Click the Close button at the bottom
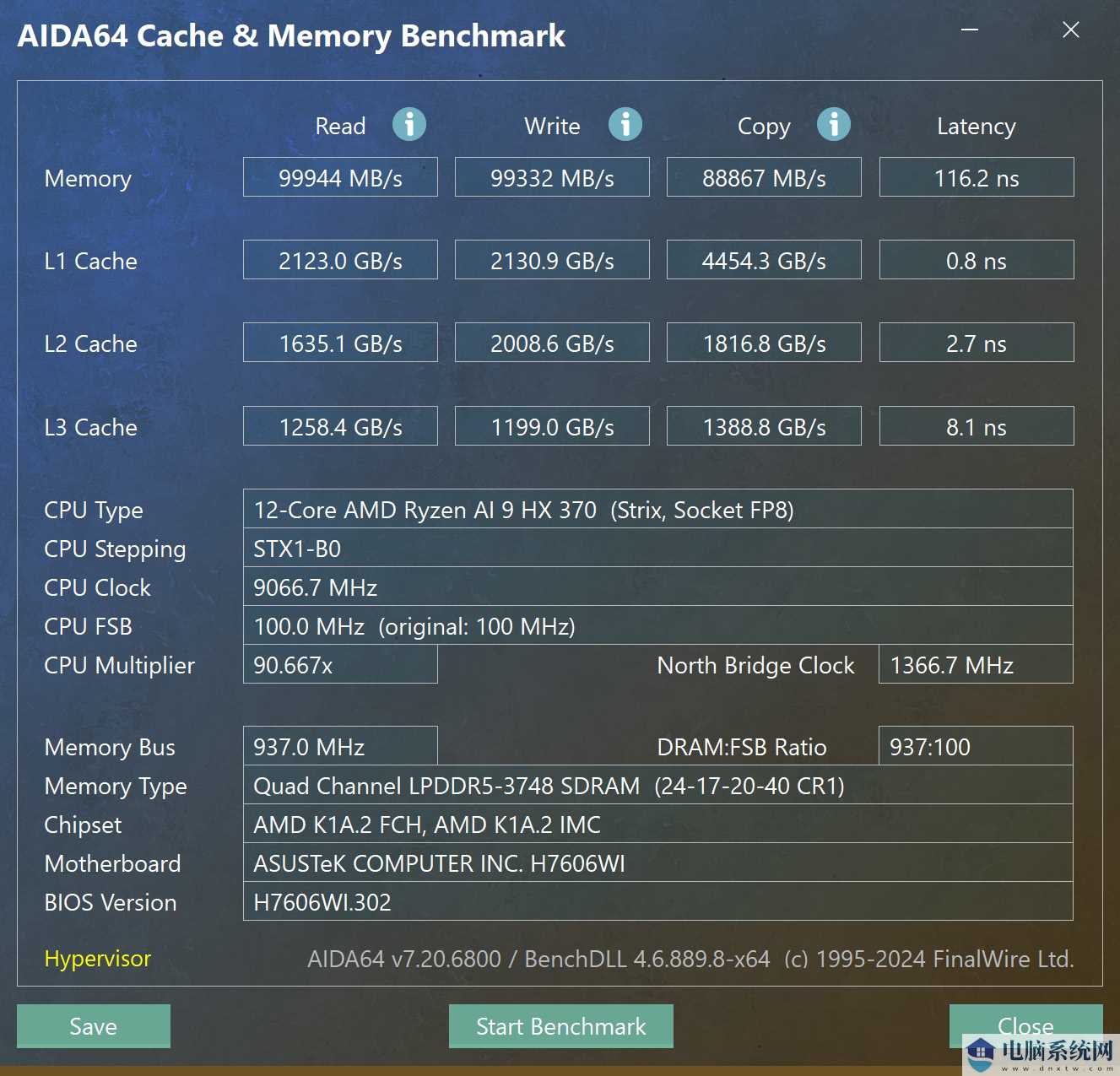Image resolution: width=1120 pixels, height=1076 pixels. [1025, 1026]
